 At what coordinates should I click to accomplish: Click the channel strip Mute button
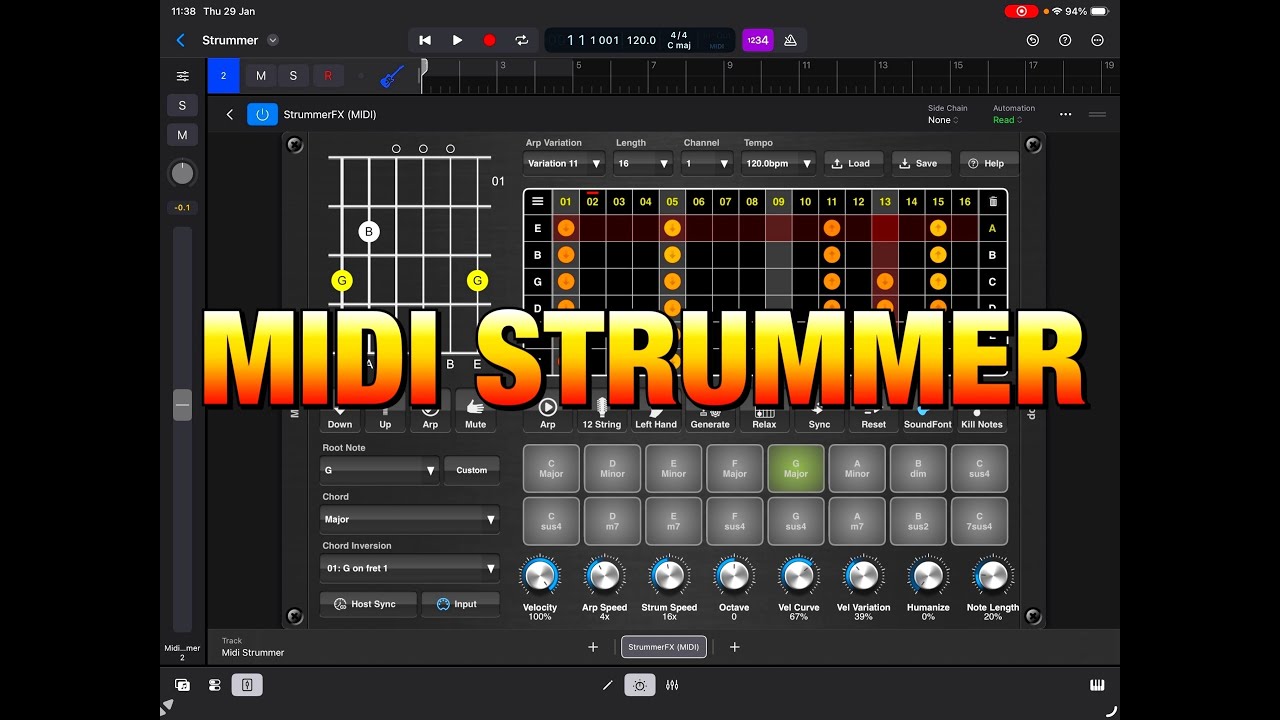(x=182, y=135)
